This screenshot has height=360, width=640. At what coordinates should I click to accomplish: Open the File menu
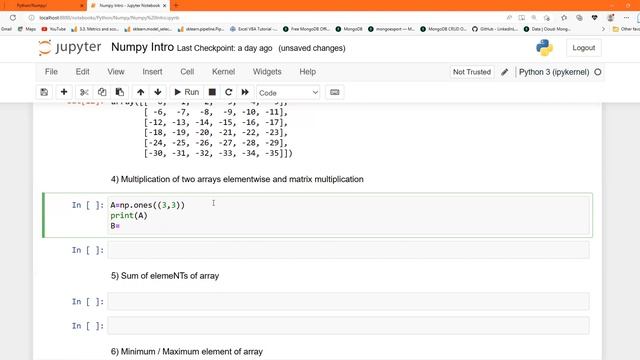[x=51, y=72]
